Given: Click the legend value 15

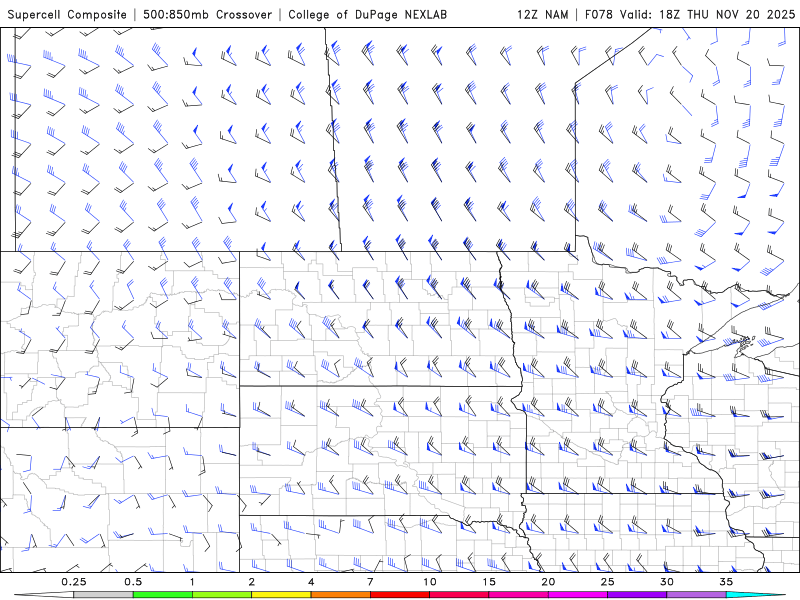Looking at the screenshot, I should pyautogui.click(x=489, y=582).
